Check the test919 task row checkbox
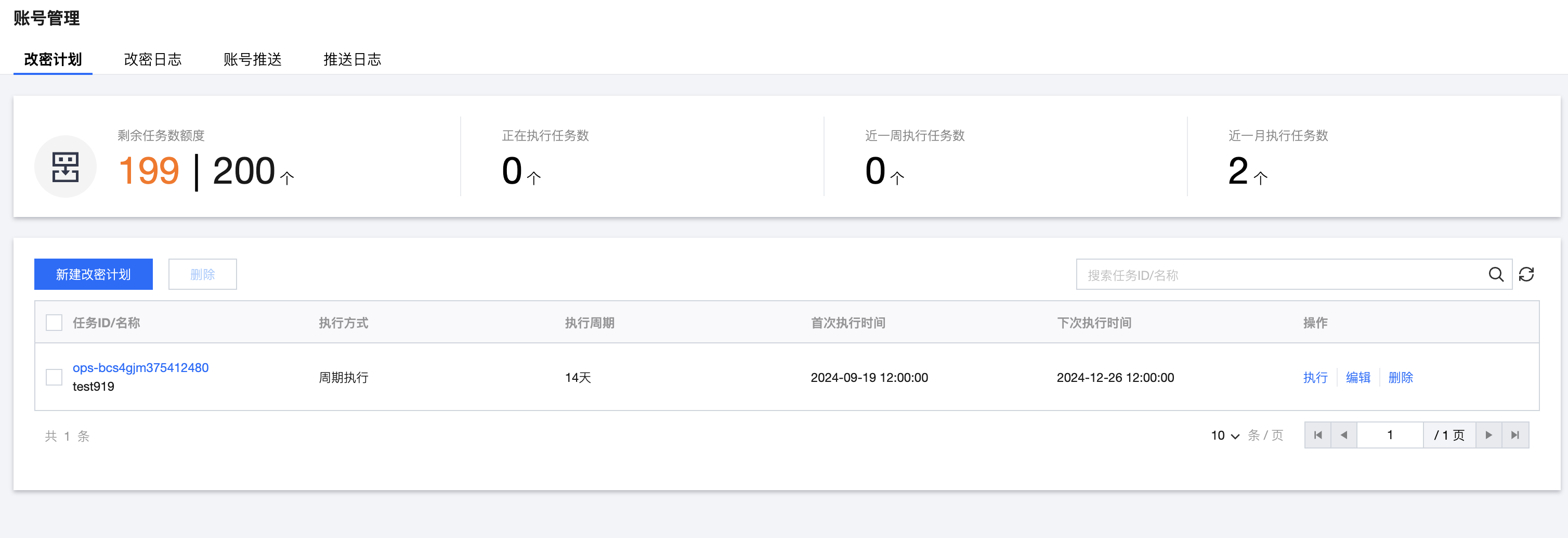The width and height of the screenshot is (1568, 538). click(x=54, y=377)
